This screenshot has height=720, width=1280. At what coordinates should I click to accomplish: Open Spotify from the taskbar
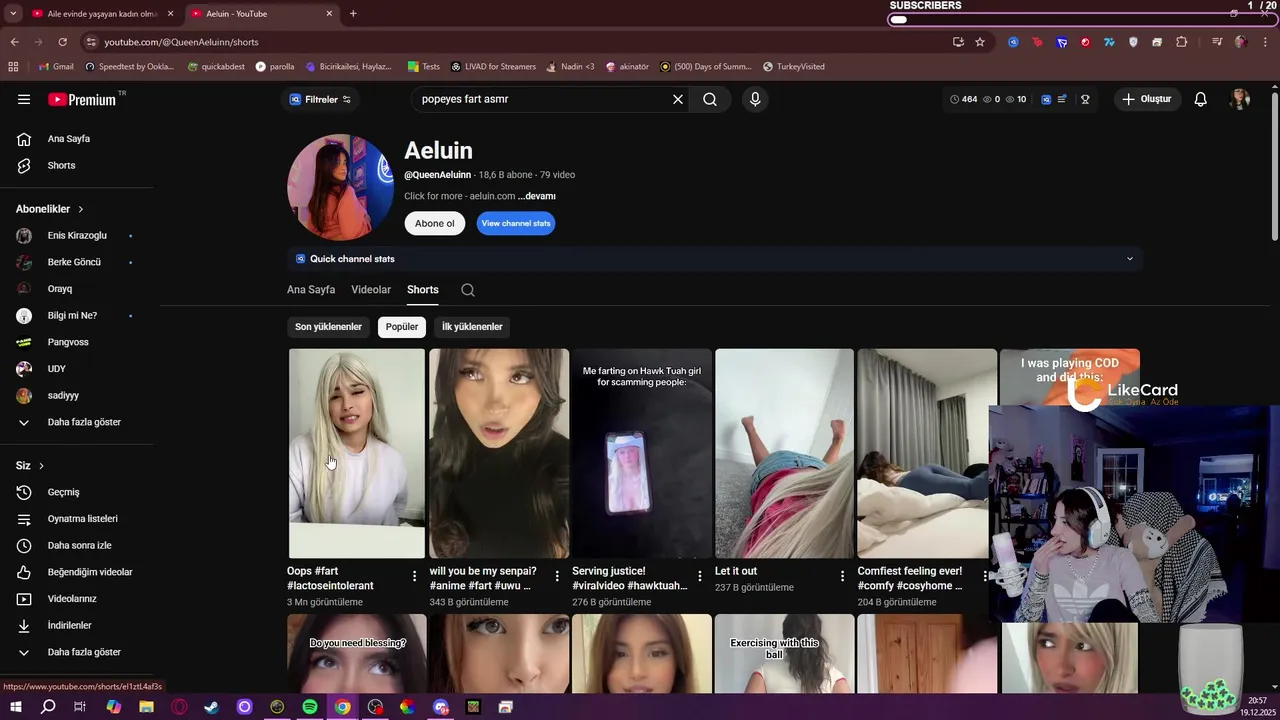(x=310, y=707)
